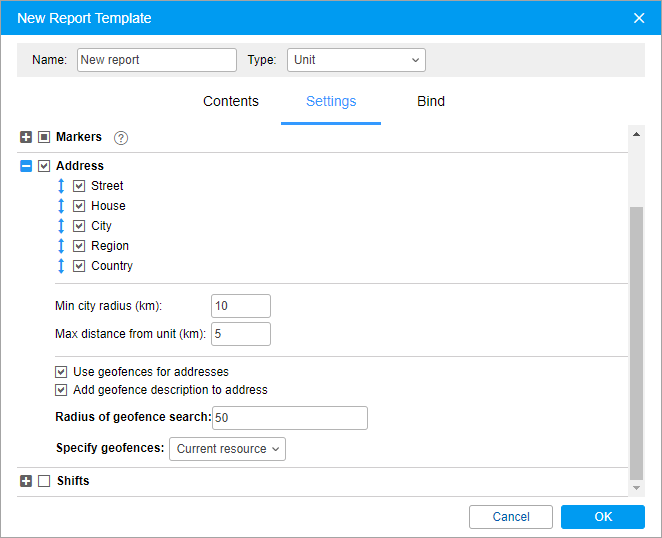
Task: Expand the Markers section
Action: 26,137
